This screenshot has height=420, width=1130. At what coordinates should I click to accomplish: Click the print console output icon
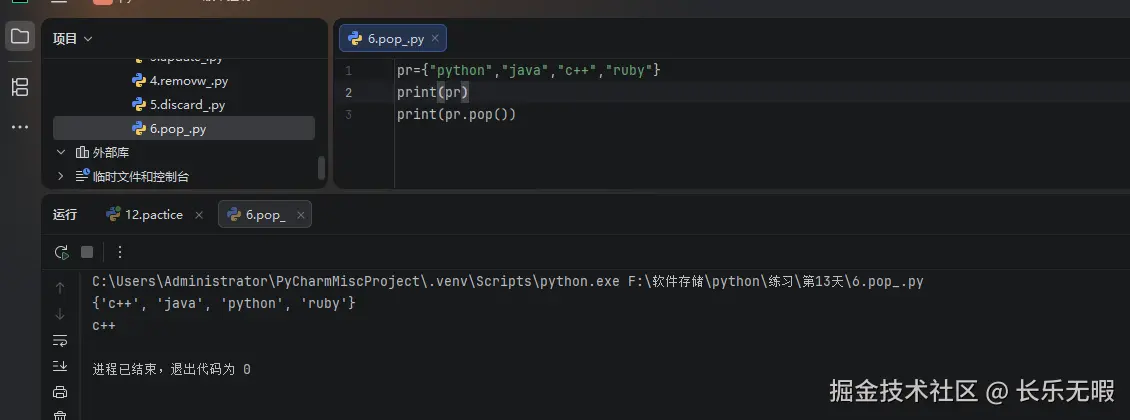coord(60,393)
